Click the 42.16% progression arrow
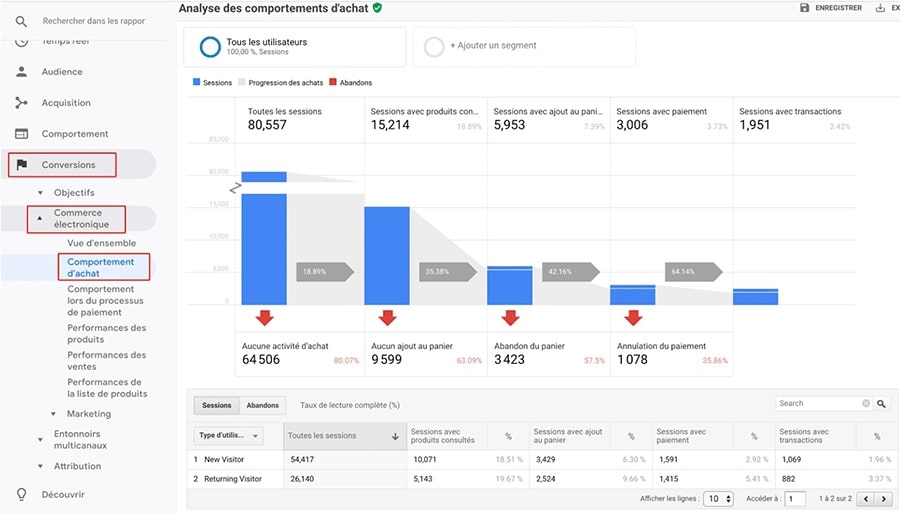 point(571,272)
